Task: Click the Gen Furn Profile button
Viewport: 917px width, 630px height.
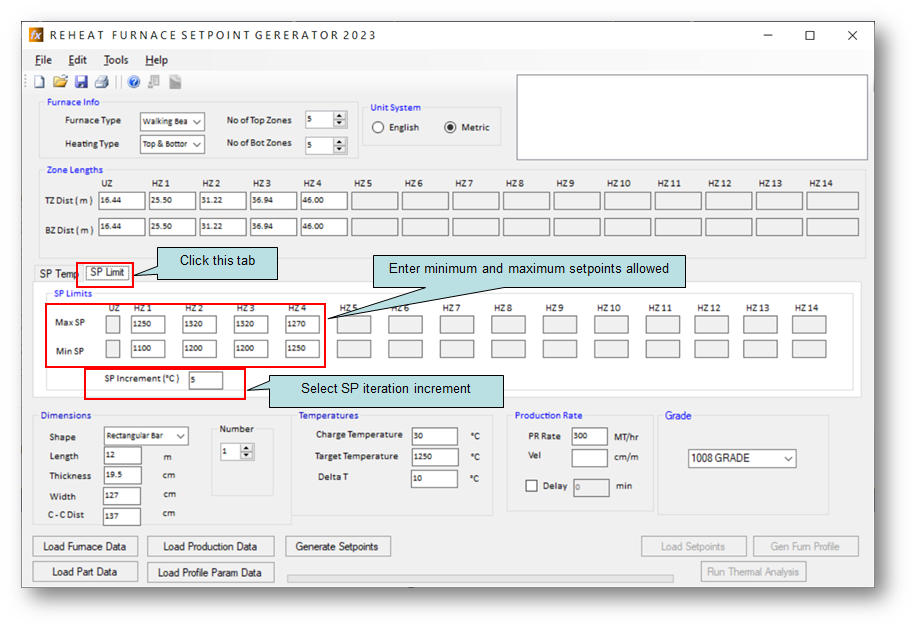Action: (805, 547)
